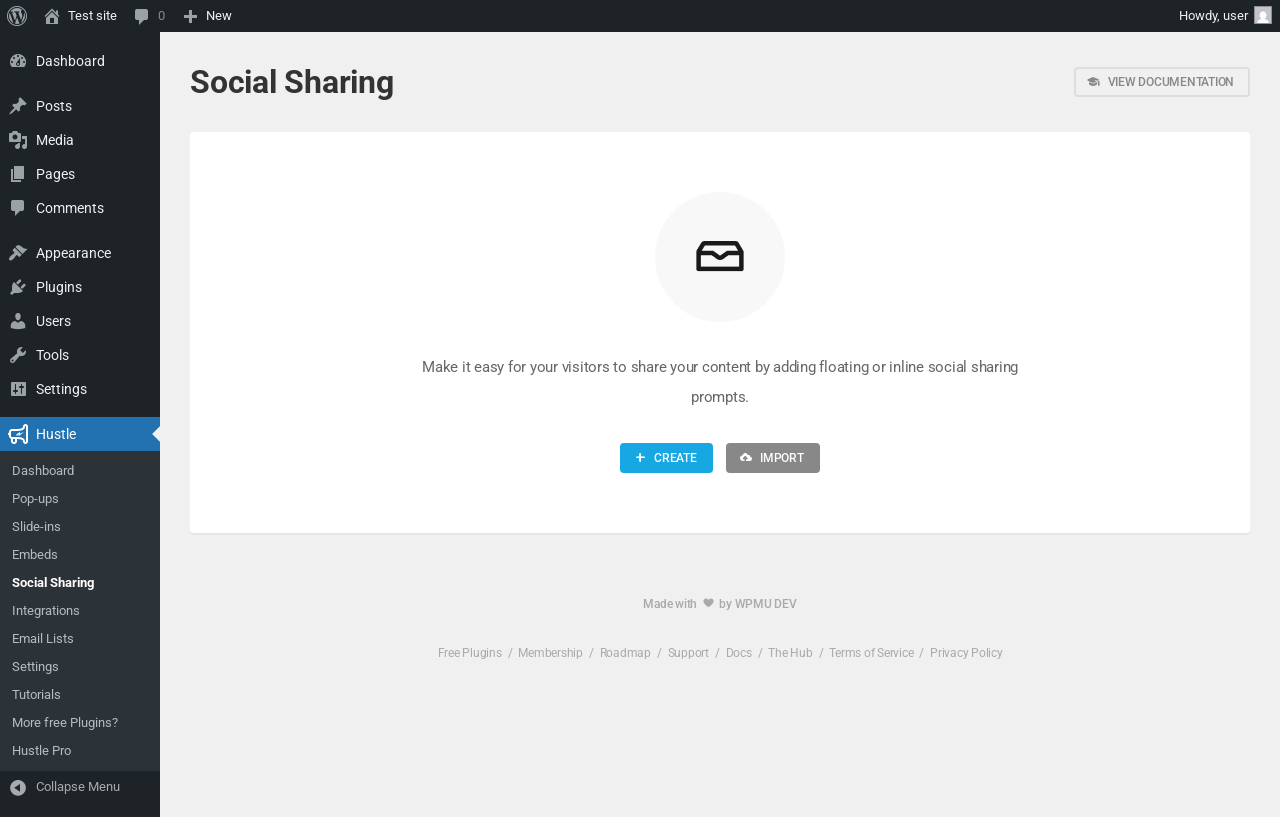
Task: Click the empty inbox tray illustration
Action: point(720,257)
